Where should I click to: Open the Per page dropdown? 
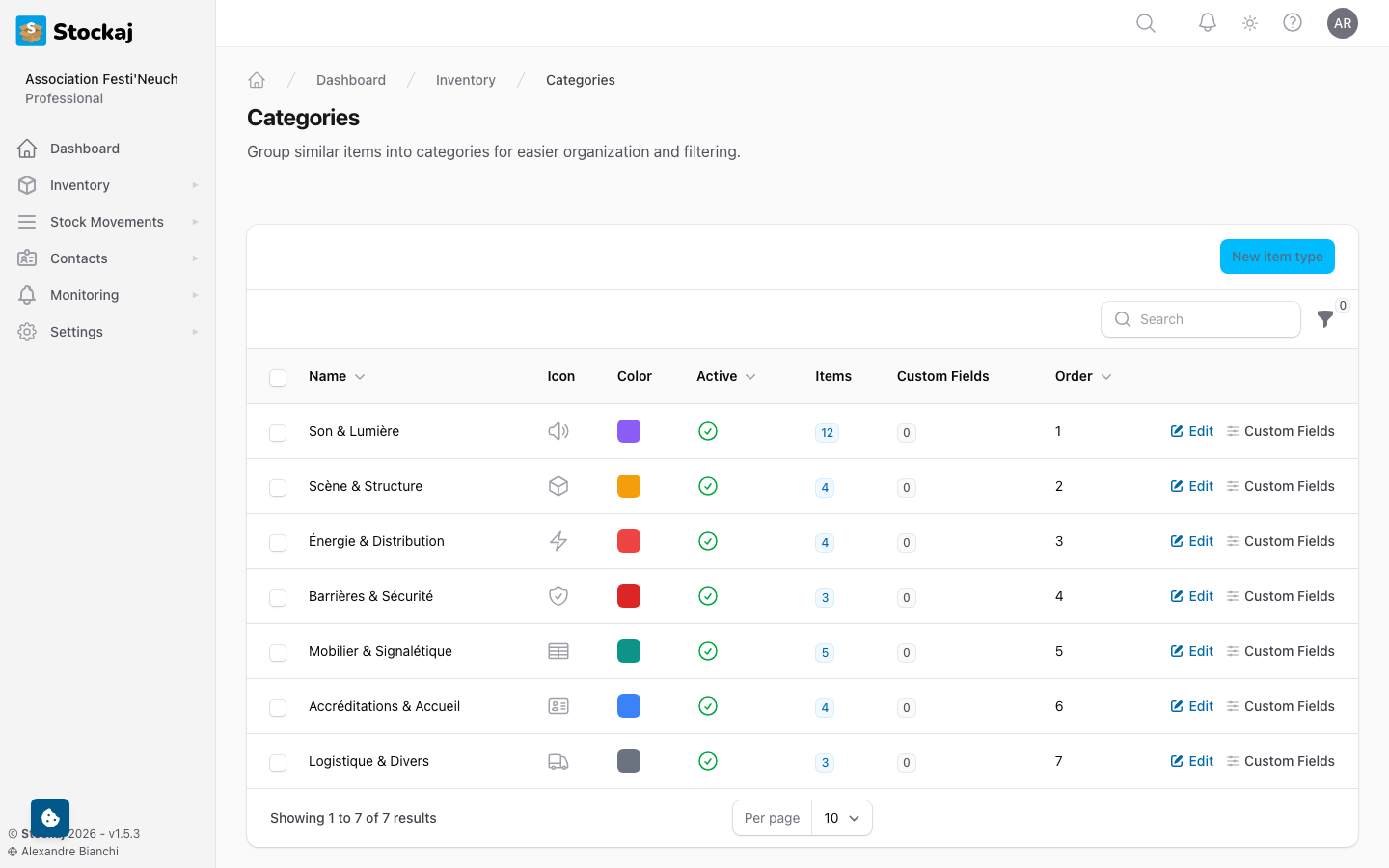point(841,818)
